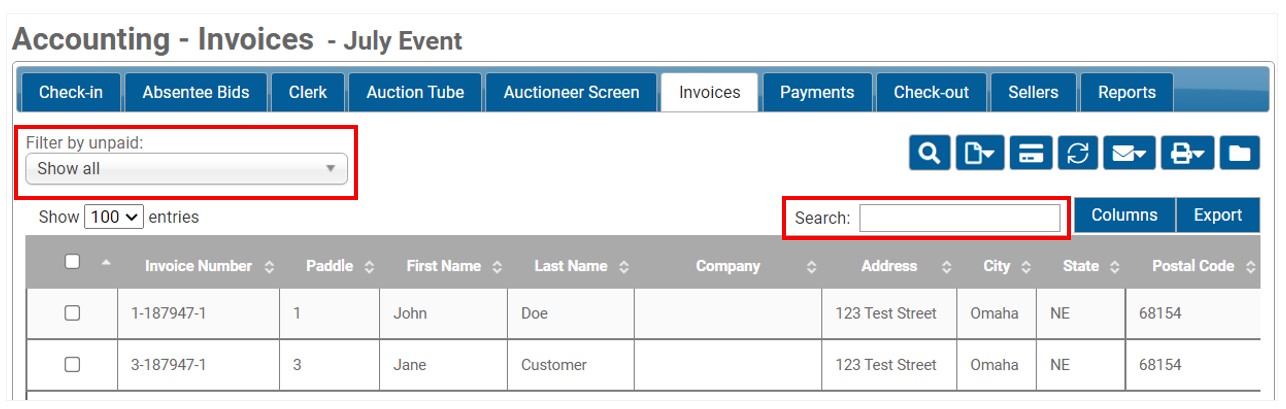Sort by Company column header
The width and height of the screenshot is (1286, 409).
pyautogui.click(x=728, y=267)
